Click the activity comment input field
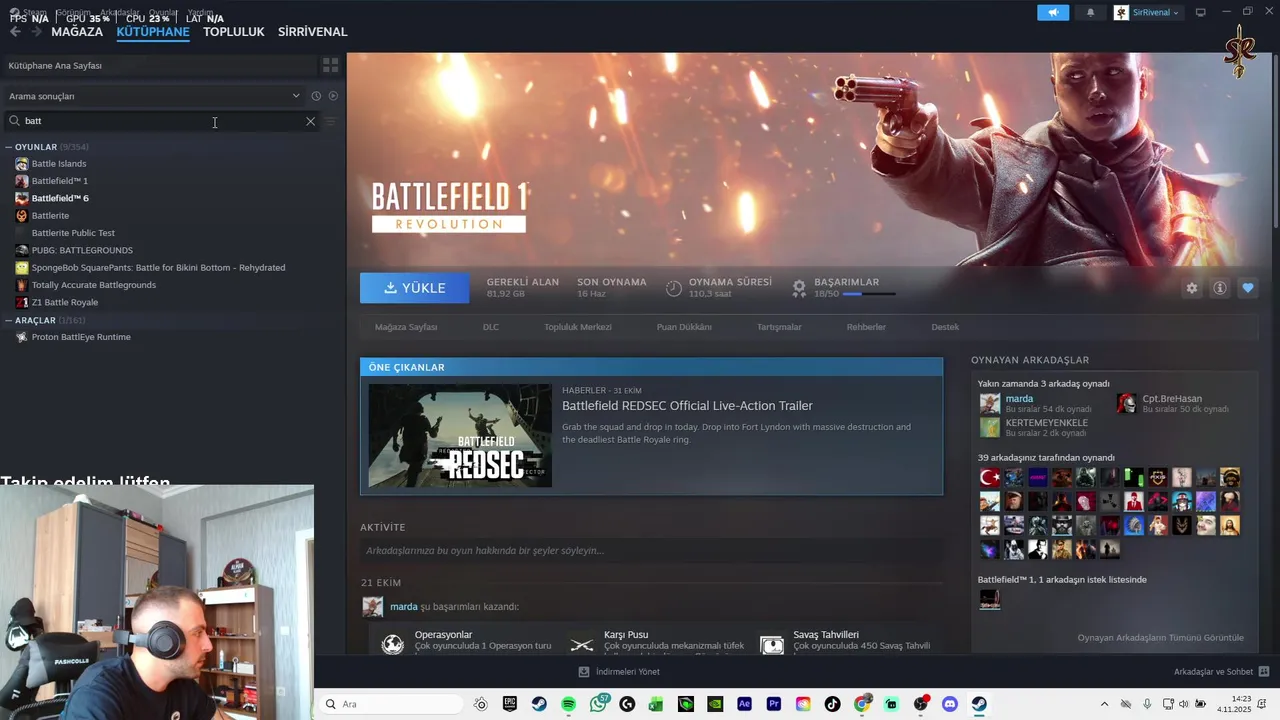Viewport: 1280px width, 720px height. click(651, 551)
